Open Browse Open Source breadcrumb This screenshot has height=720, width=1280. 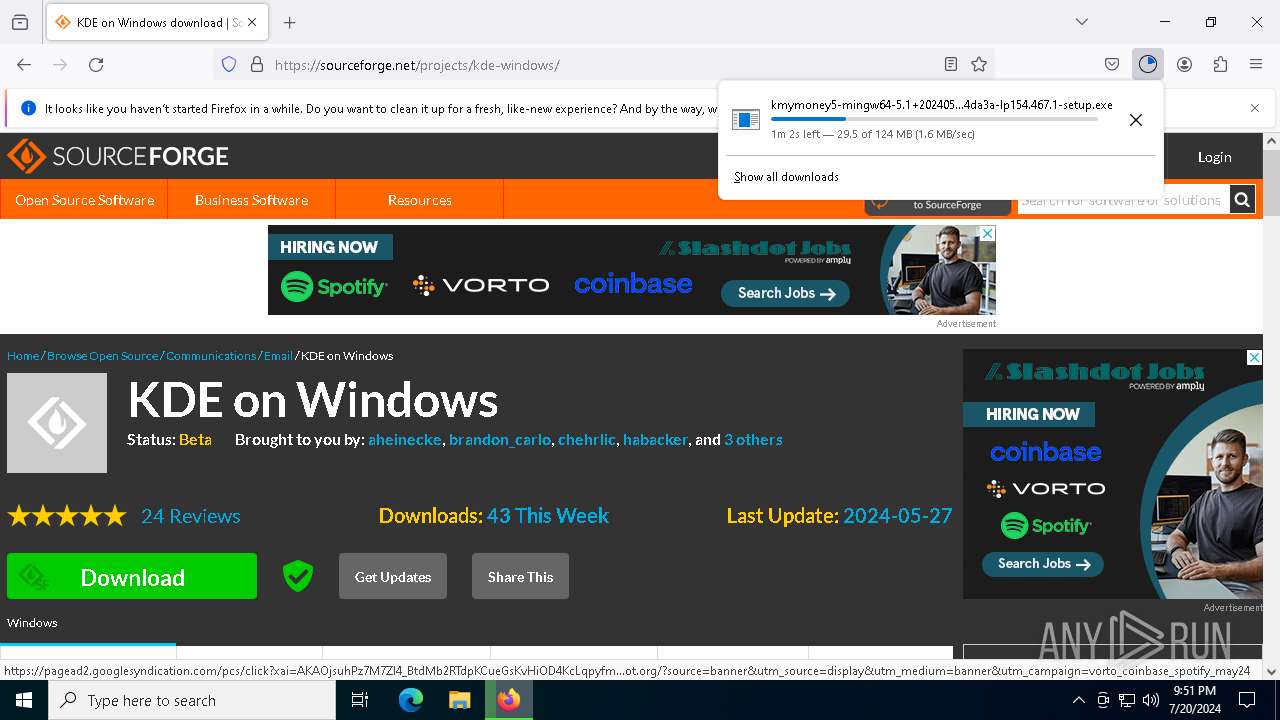point(102,356)
